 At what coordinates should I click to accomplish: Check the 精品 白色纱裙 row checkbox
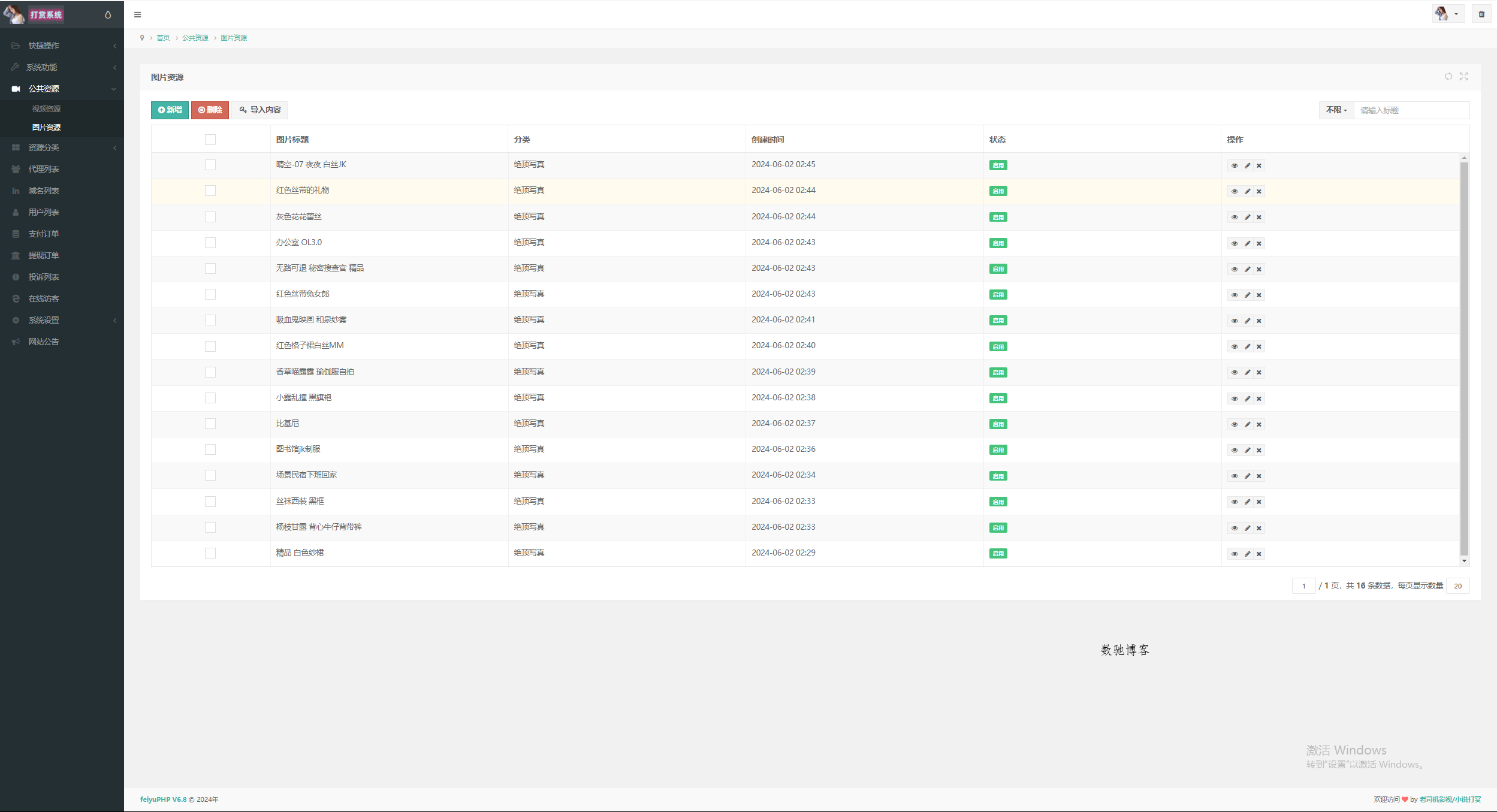pyautogui.click(x=210, y=553)
